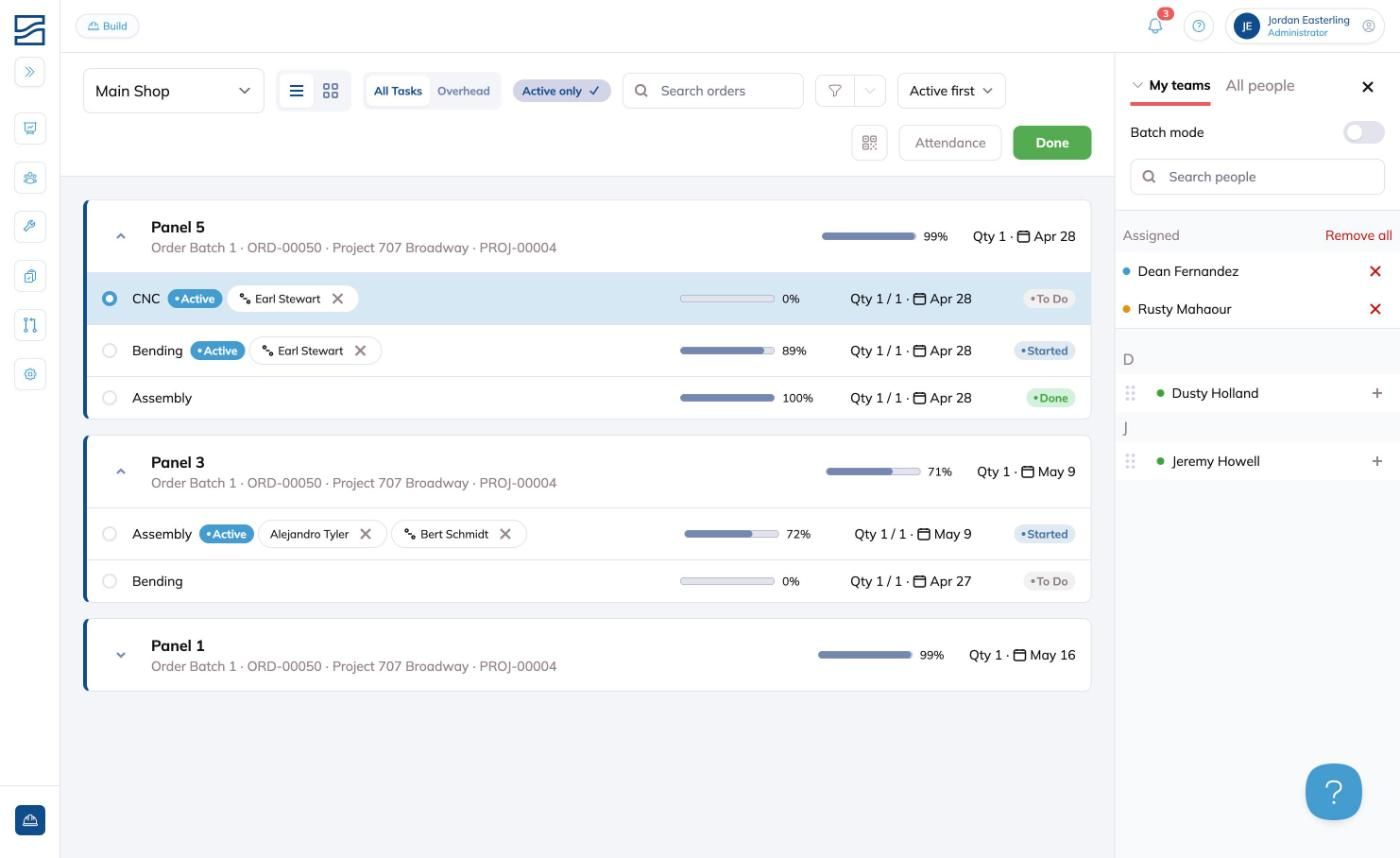The width and height of the screenshot is (1400, 858).
Task: Remove Earl Stewart from CNC task
Action: point(338,299)
